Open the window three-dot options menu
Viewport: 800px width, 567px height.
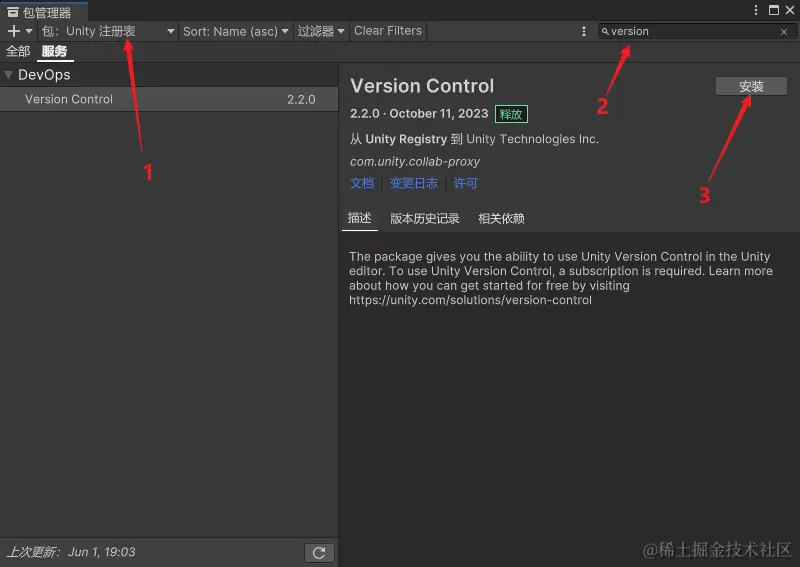756,10
